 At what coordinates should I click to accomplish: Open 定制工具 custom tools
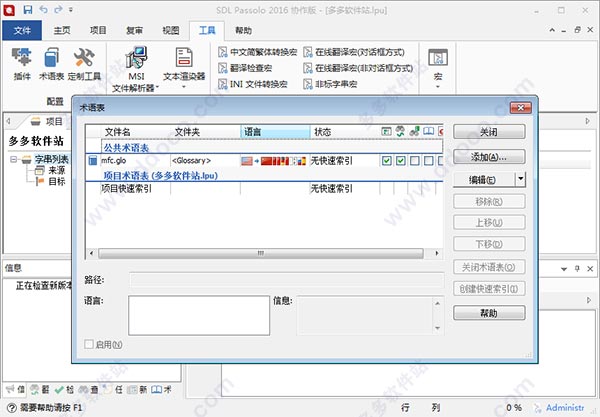(x=84, y=64)
